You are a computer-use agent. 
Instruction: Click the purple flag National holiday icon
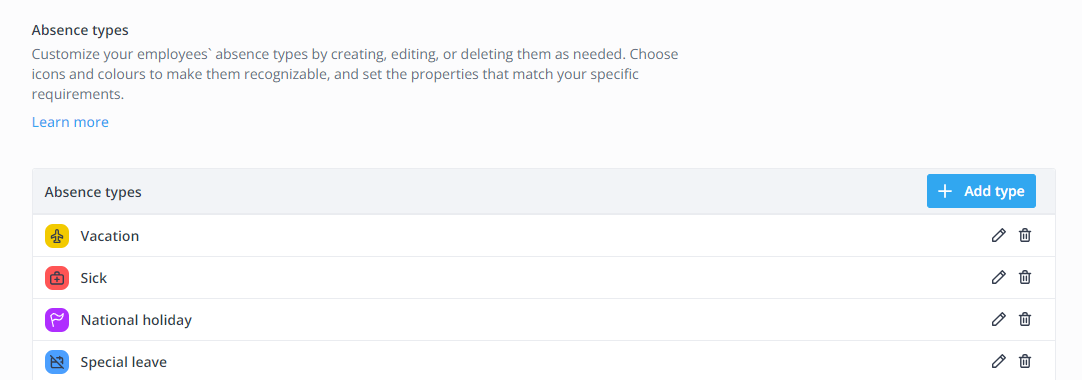point(57,320)
